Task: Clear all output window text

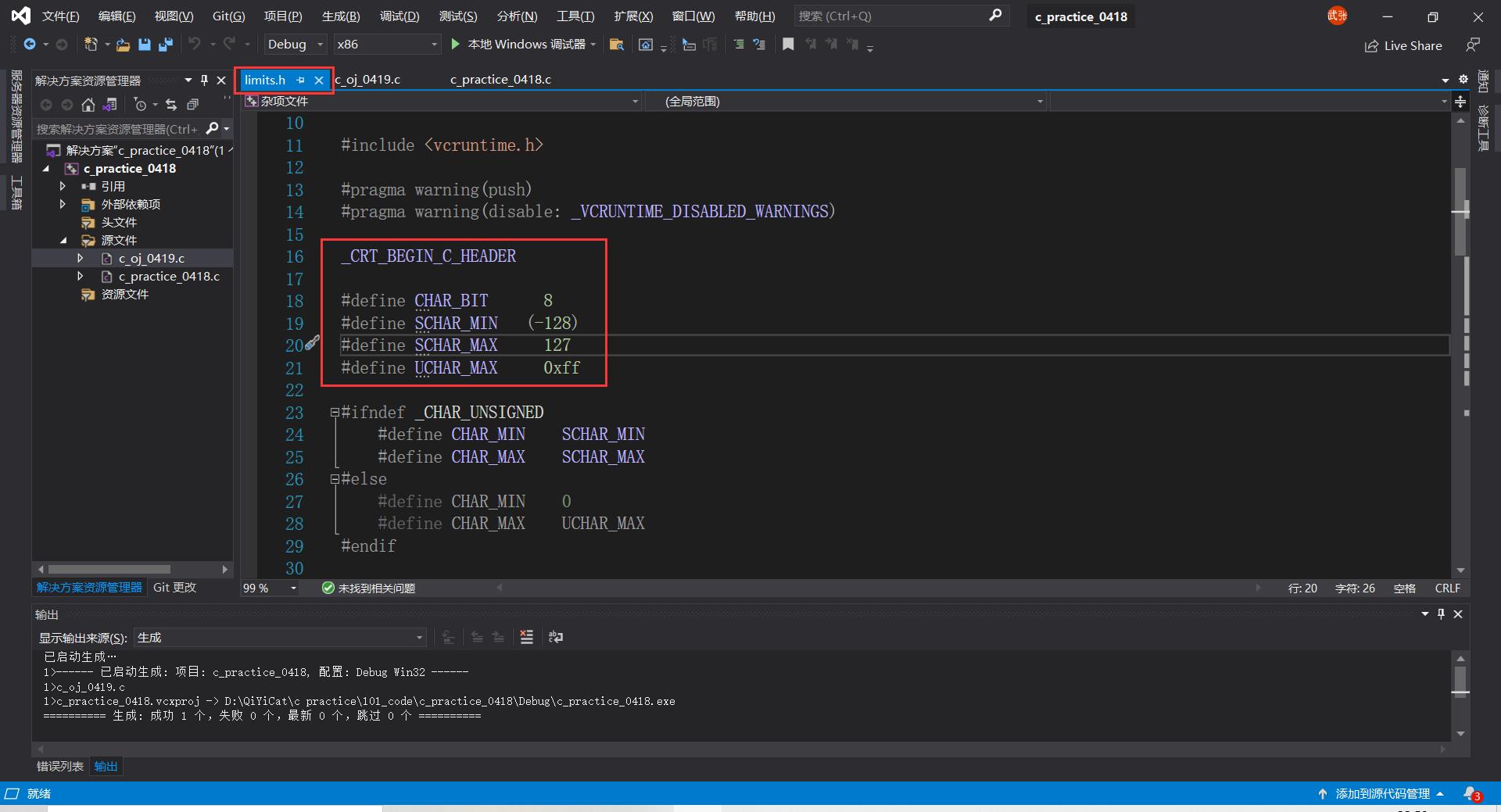Action: [x=527, y=637]
